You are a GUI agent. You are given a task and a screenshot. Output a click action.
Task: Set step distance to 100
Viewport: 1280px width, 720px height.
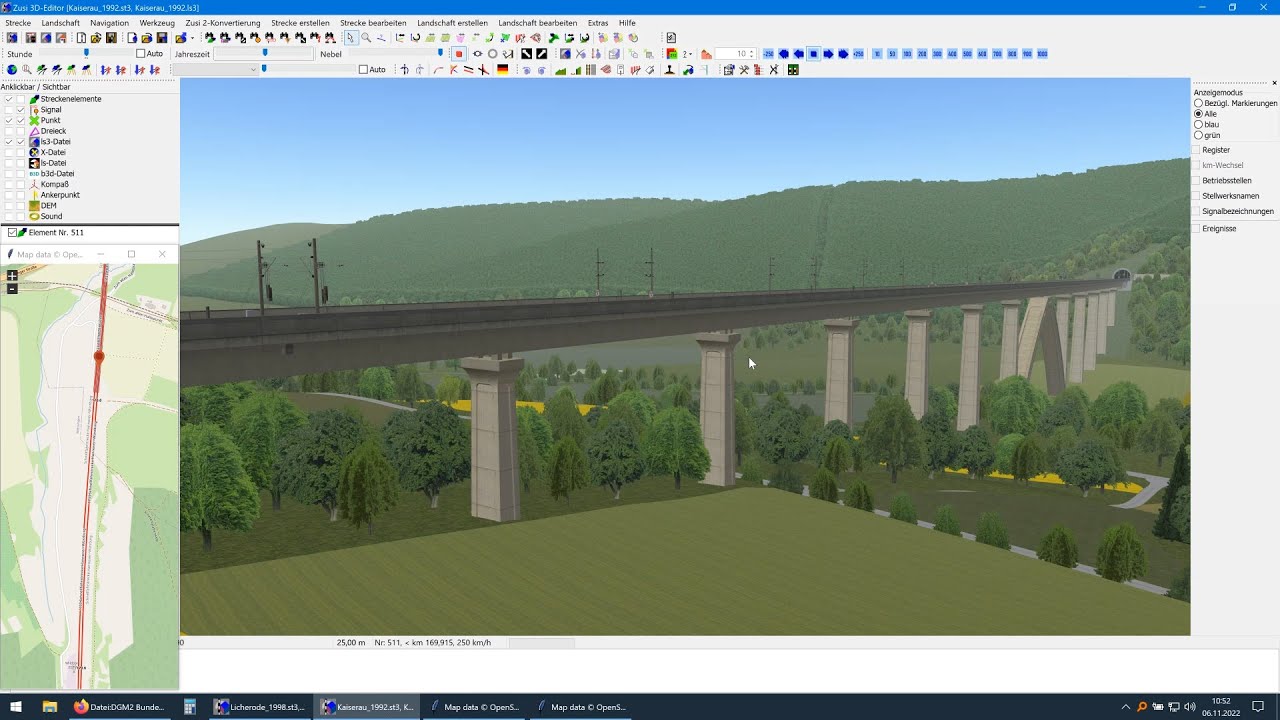[907, 54]
